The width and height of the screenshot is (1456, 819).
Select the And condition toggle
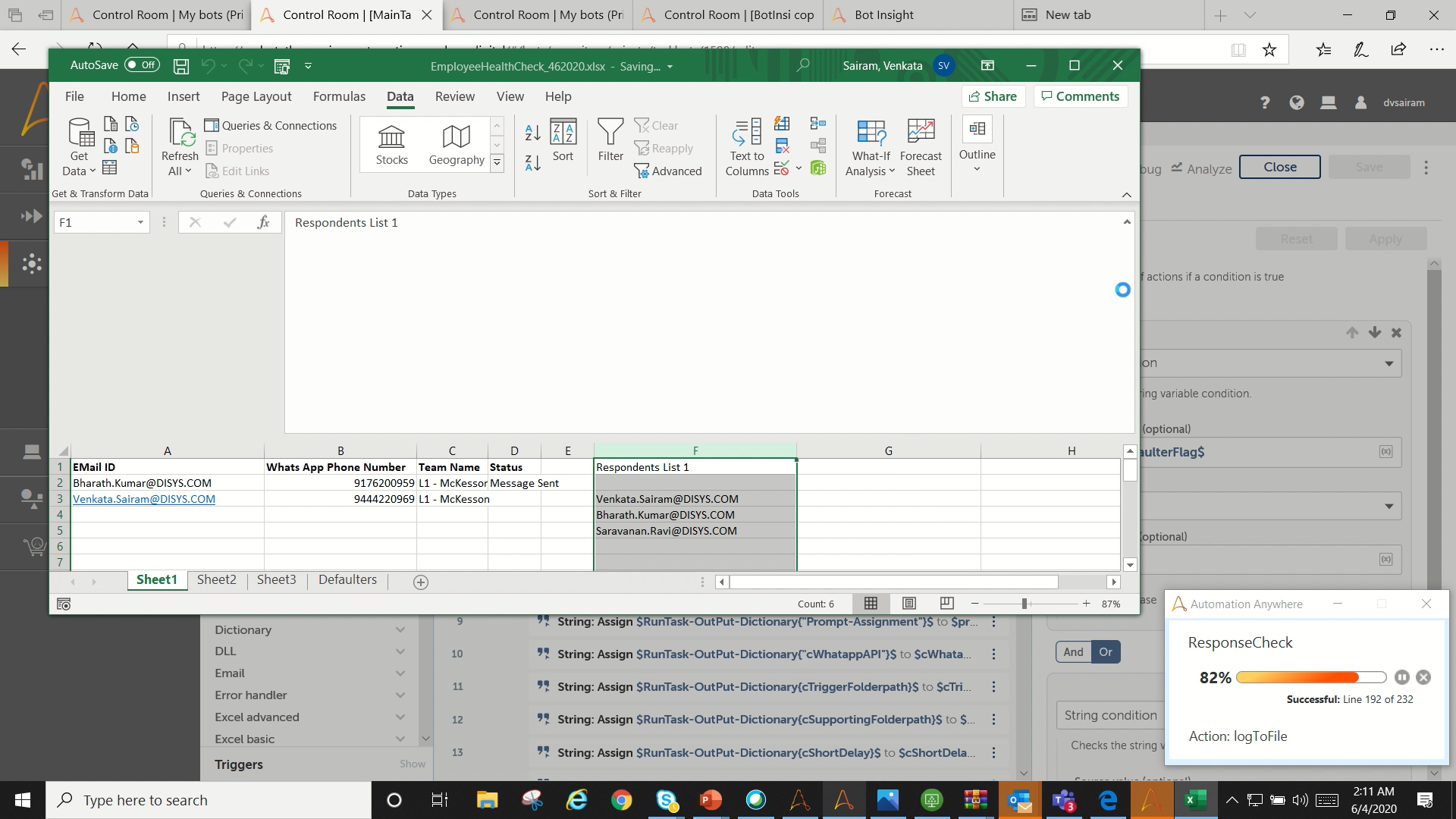(1073, 651)
